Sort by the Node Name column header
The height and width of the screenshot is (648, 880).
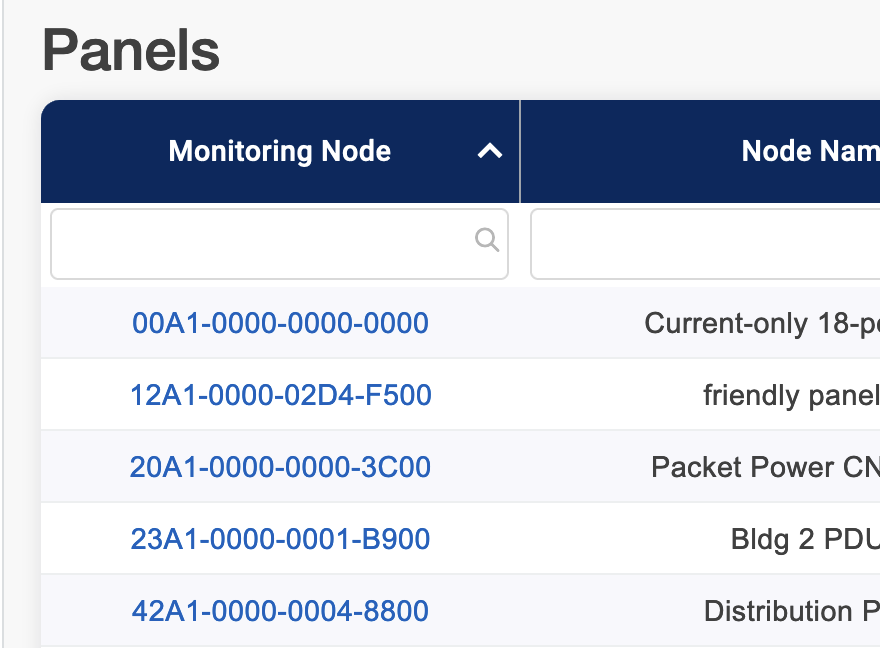[809, 152]
